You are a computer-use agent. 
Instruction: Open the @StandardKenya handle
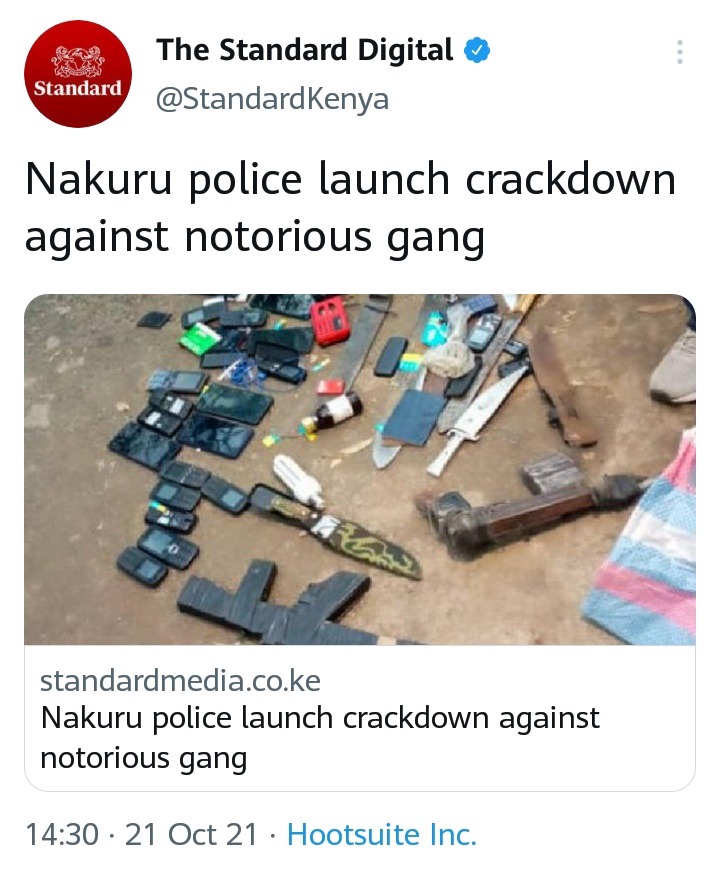pyautogui.click(x=272, y=99)
